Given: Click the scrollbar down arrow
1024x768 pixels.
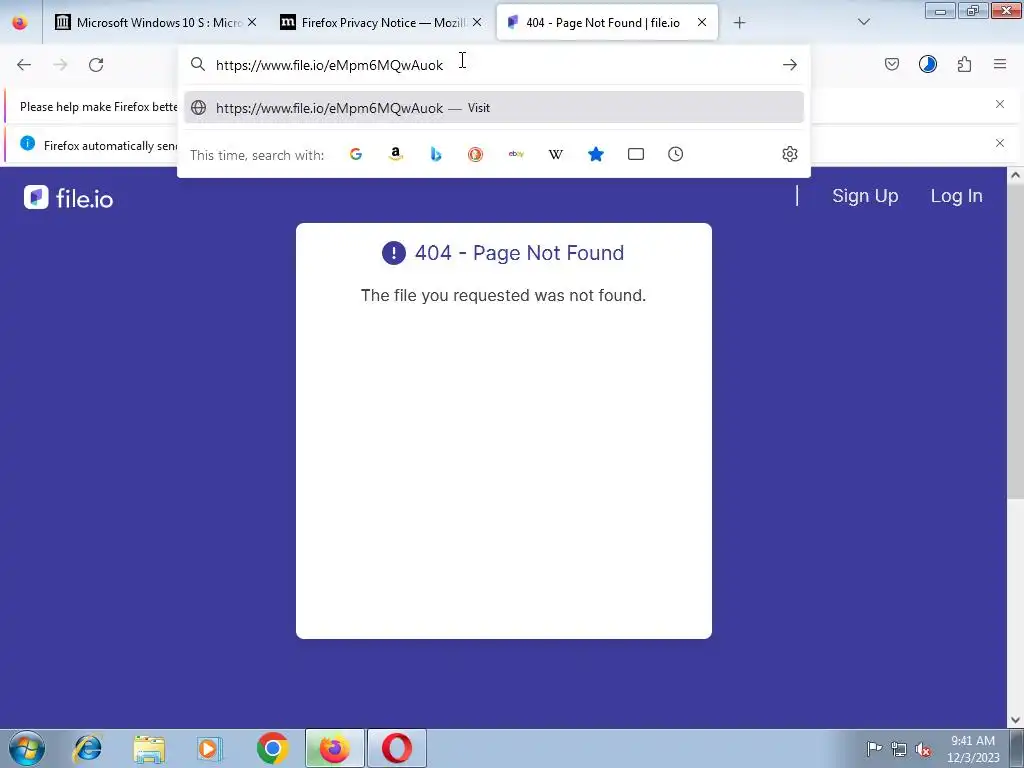Looking at the screenshot, I should pyautogui.click(x=1015, y=720).
